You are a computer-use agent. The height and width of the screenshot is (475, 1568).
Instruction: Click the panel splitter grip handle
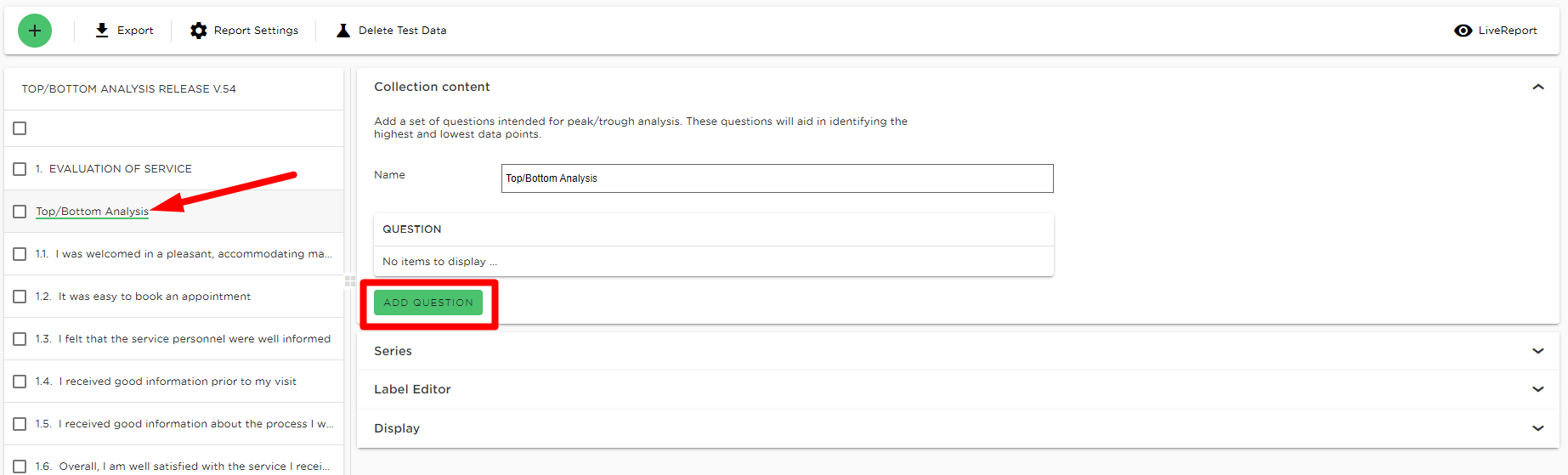pos(350,281)
